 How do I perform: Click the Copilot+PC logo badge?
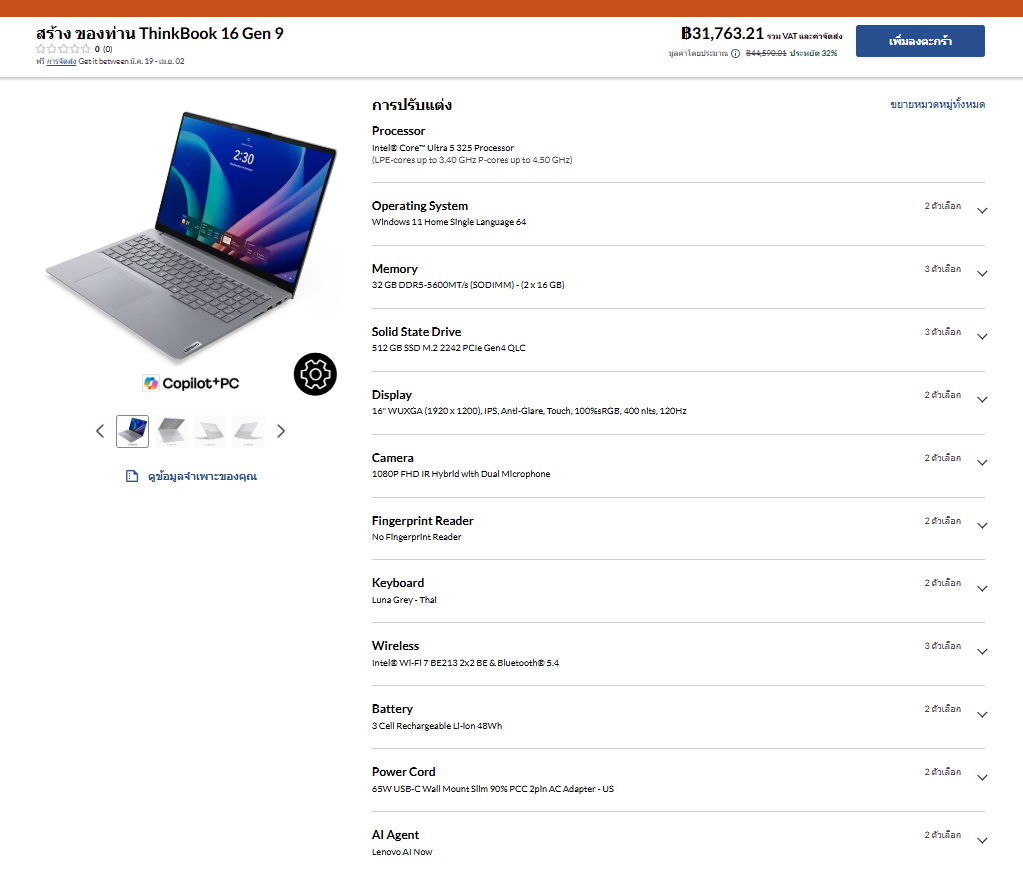point(191,383)
